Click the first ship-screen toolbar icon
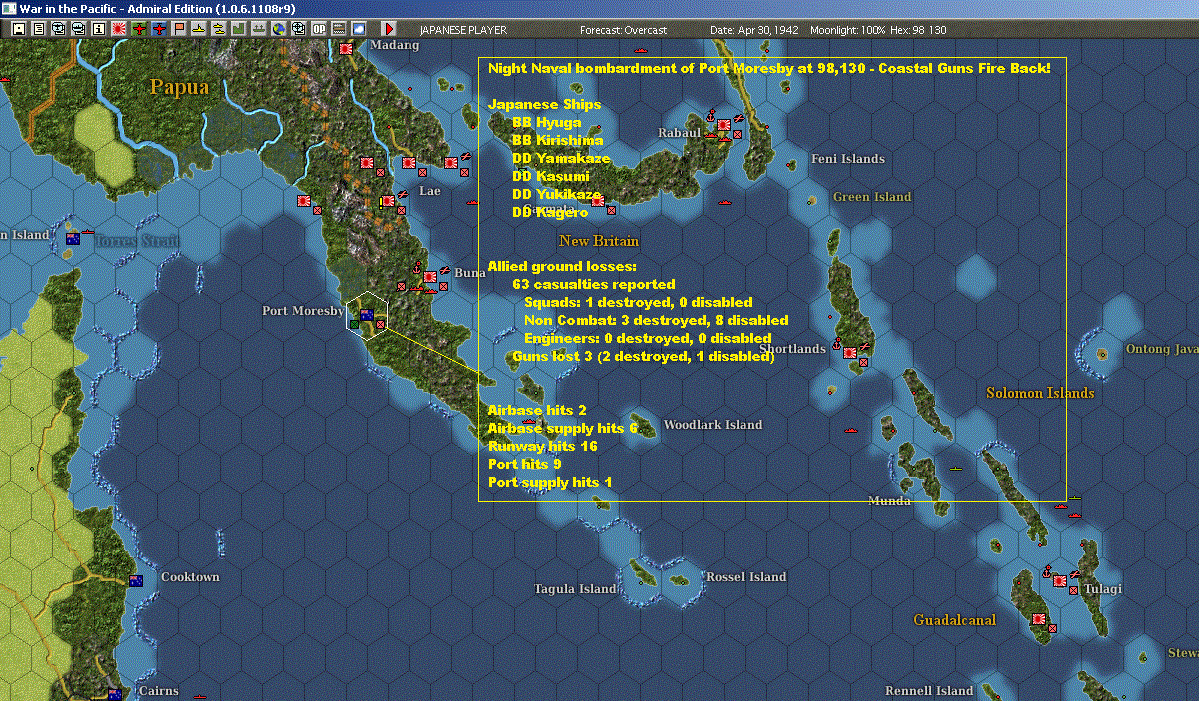This screenshot has width=1199, height=701. (59, 29)
